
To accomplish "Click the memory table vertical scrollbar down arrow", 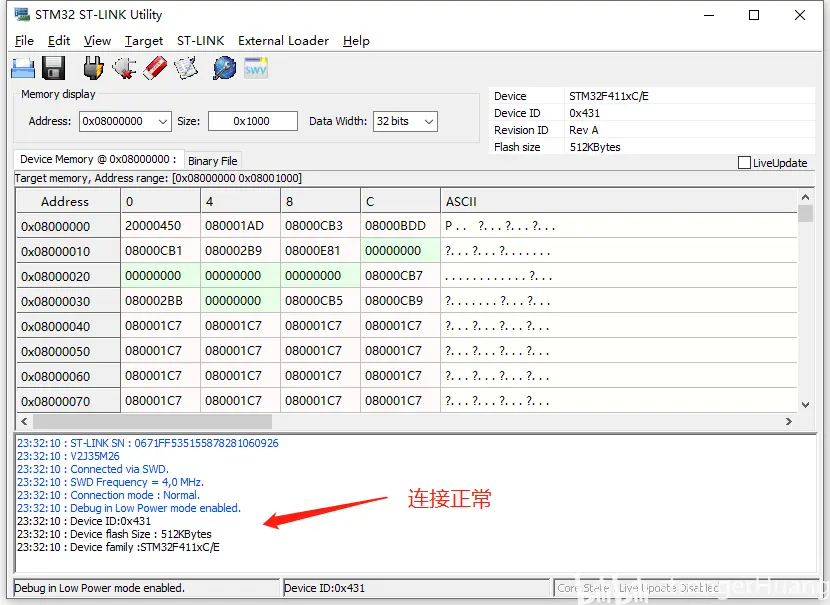I will (x=806, y=404).
